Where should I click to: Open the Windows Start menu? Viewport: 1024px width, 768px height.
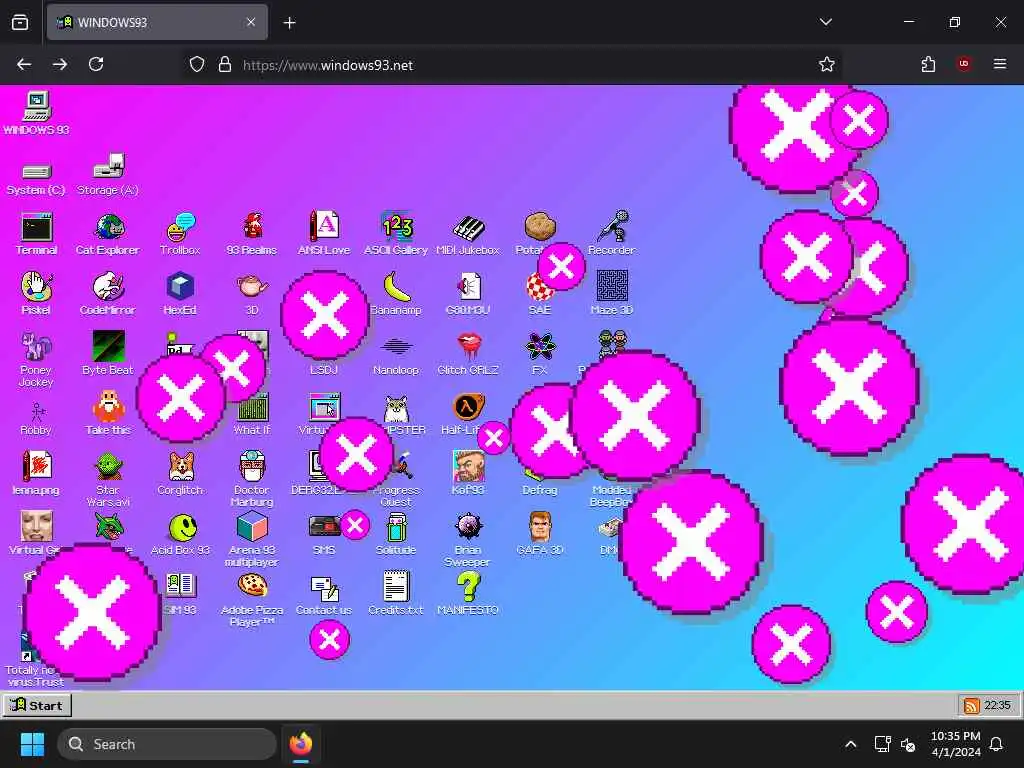pyautogui.click(x=32, y=744)
